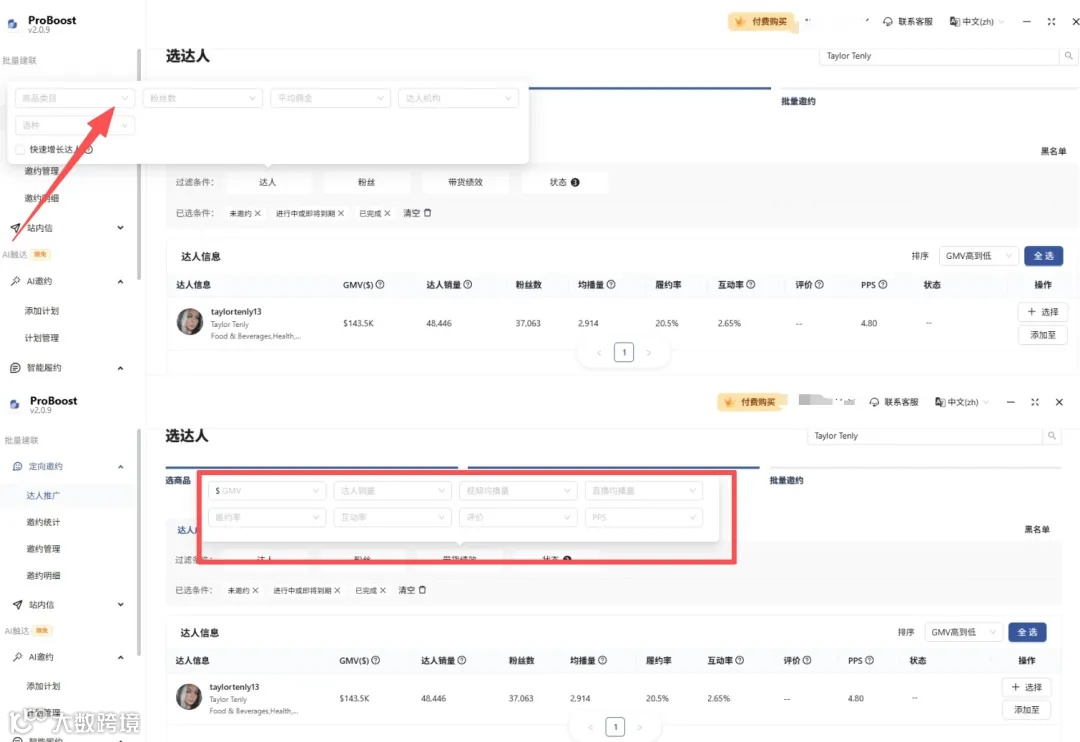Open the PPS help icon in the bottom table

(869, 660)
